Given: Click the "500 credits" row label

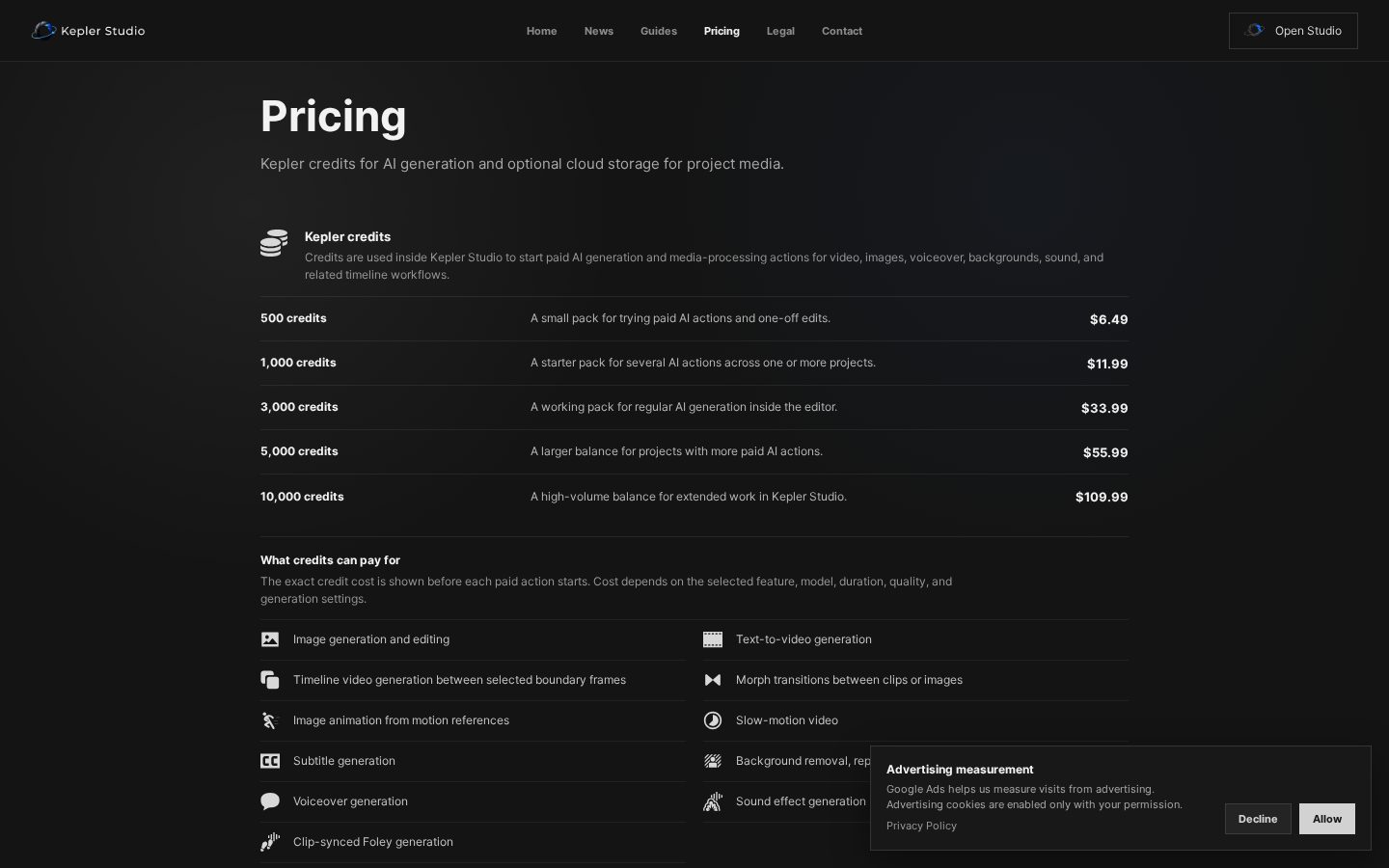Looking at the screenshot, I should (x=293, y=318).
